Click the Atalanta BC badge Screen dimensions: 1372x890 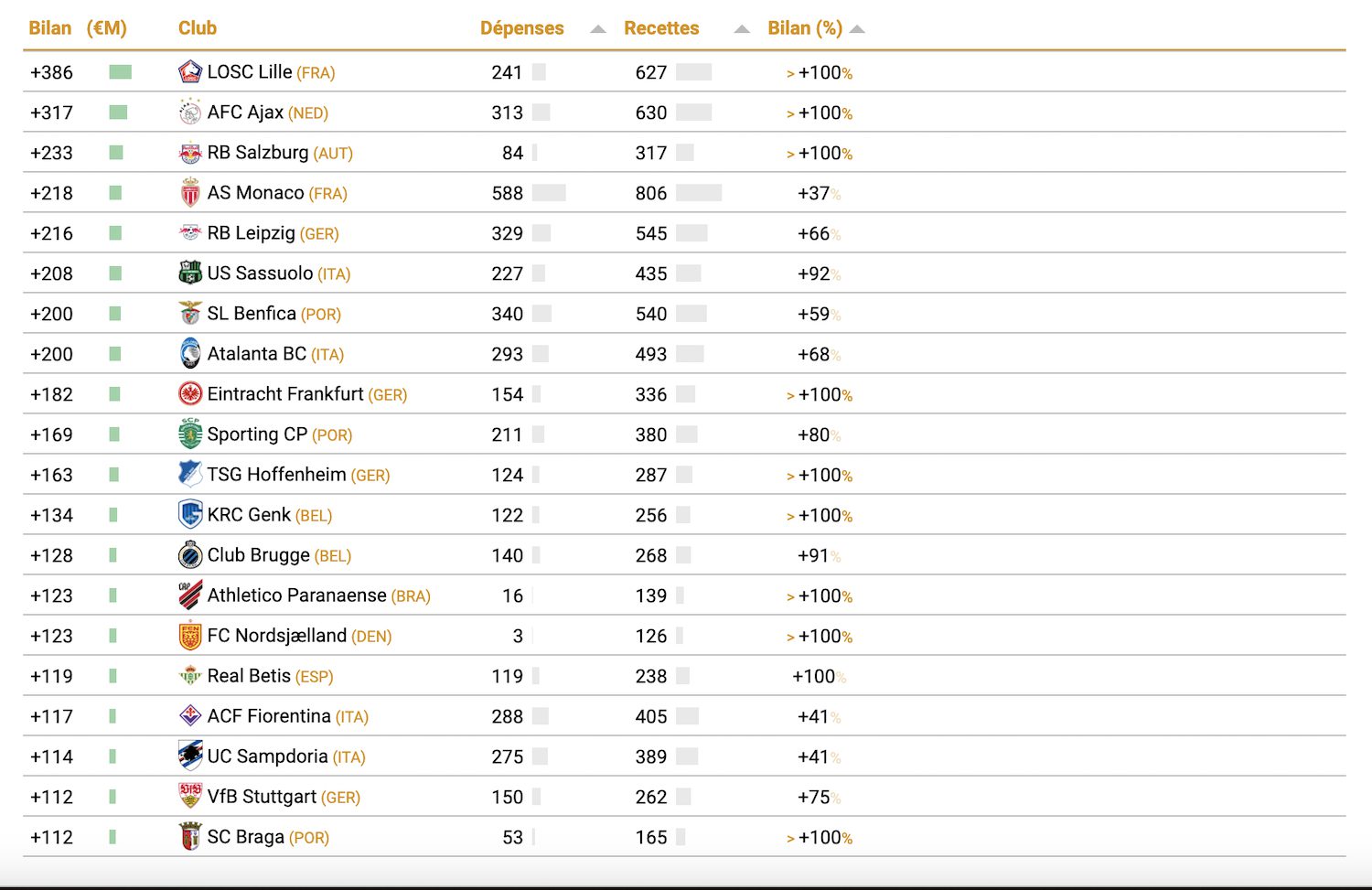(190, 353)
